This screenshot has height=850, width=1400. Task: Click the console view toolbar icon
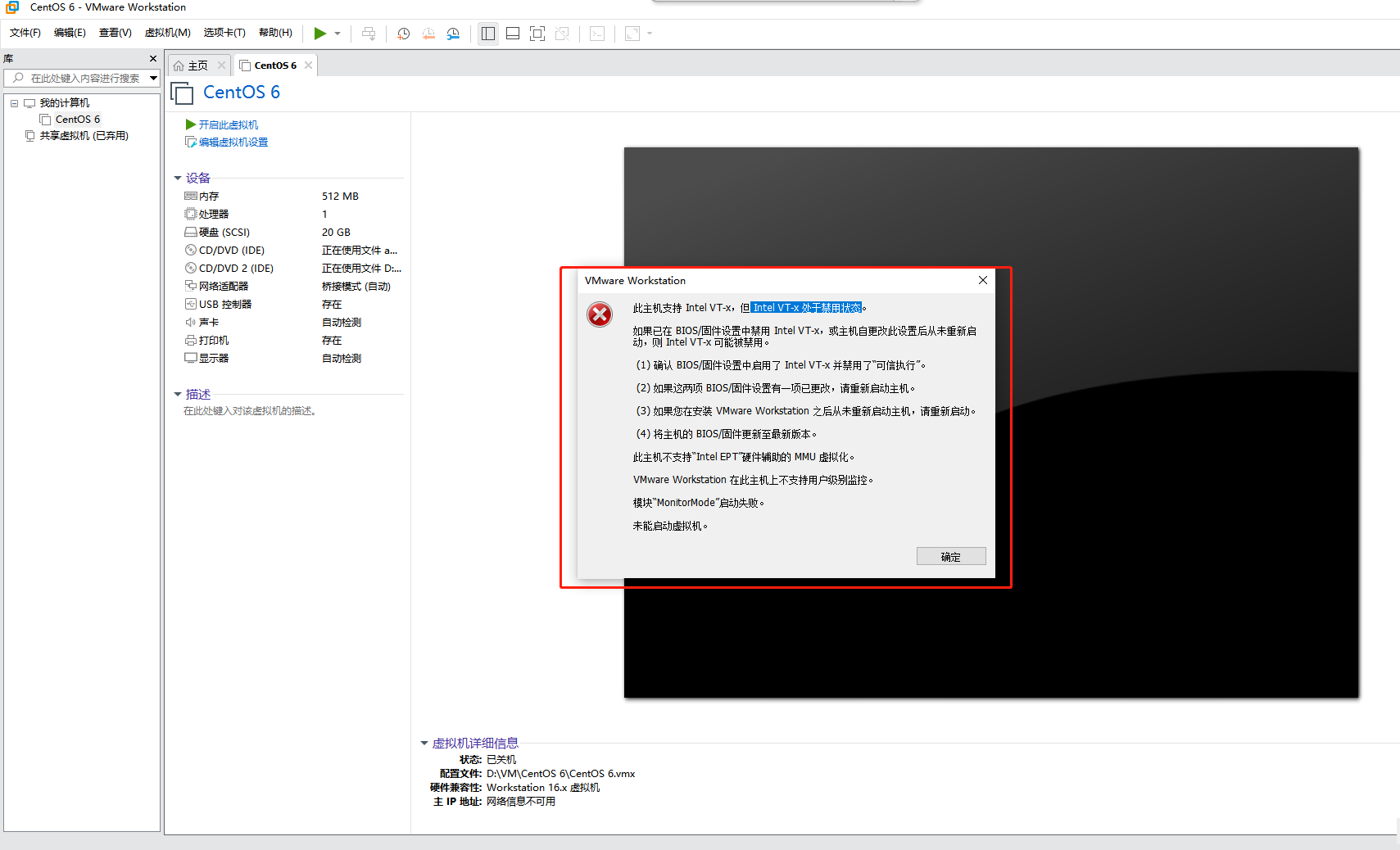pos(597,34)
